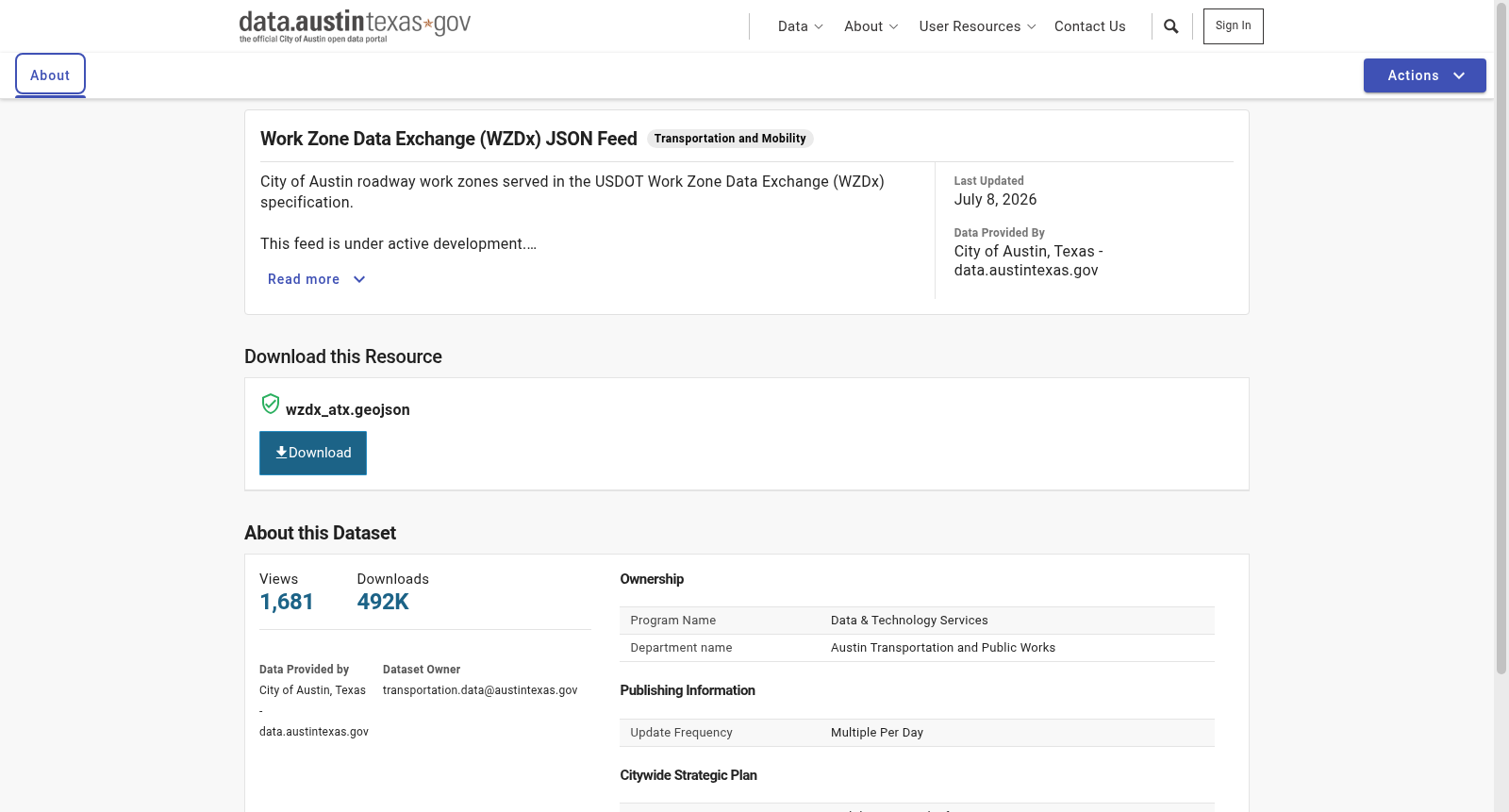
Task: Click the green verified shield icon
Action: click(x=271, y=405)
